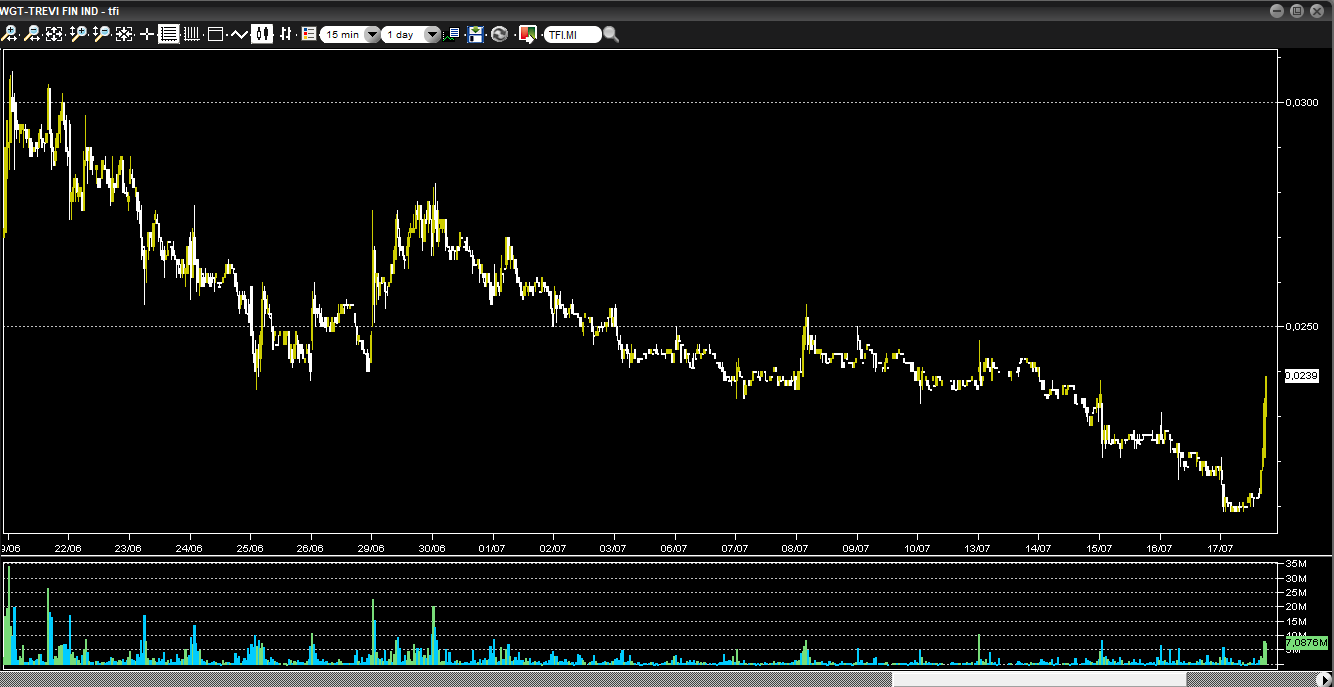Toggle horizontal grid lines on the chart
1334x687 pixels.
pos(168,34)
